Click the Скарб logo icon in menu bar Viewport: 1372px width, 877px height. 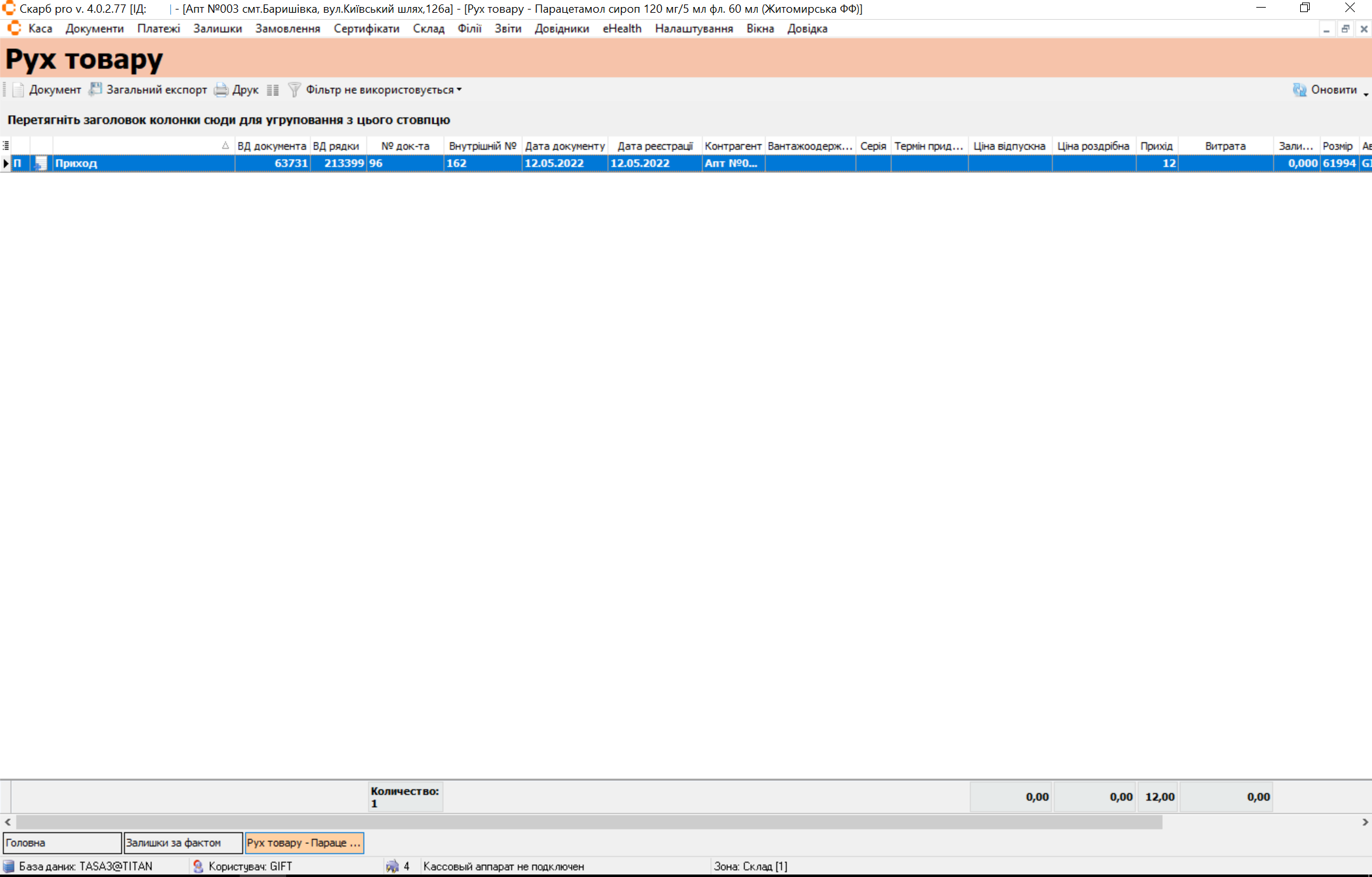pyautogui.click(x=14, y=29)
